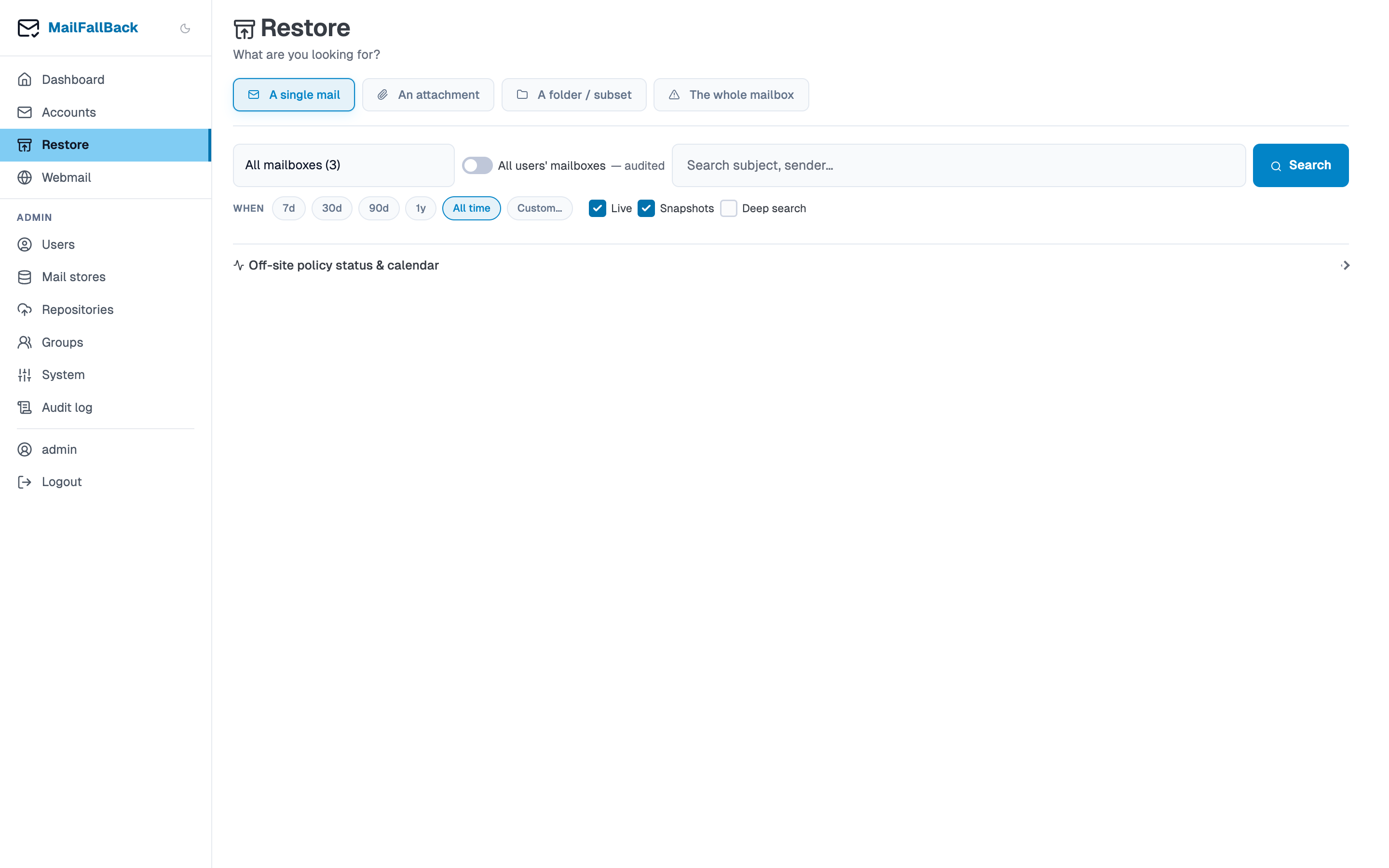This screenshot has width=1389, height=868.
Task: Click the admin profile icon
Action: pyautogui.click(x=25, y=449)
